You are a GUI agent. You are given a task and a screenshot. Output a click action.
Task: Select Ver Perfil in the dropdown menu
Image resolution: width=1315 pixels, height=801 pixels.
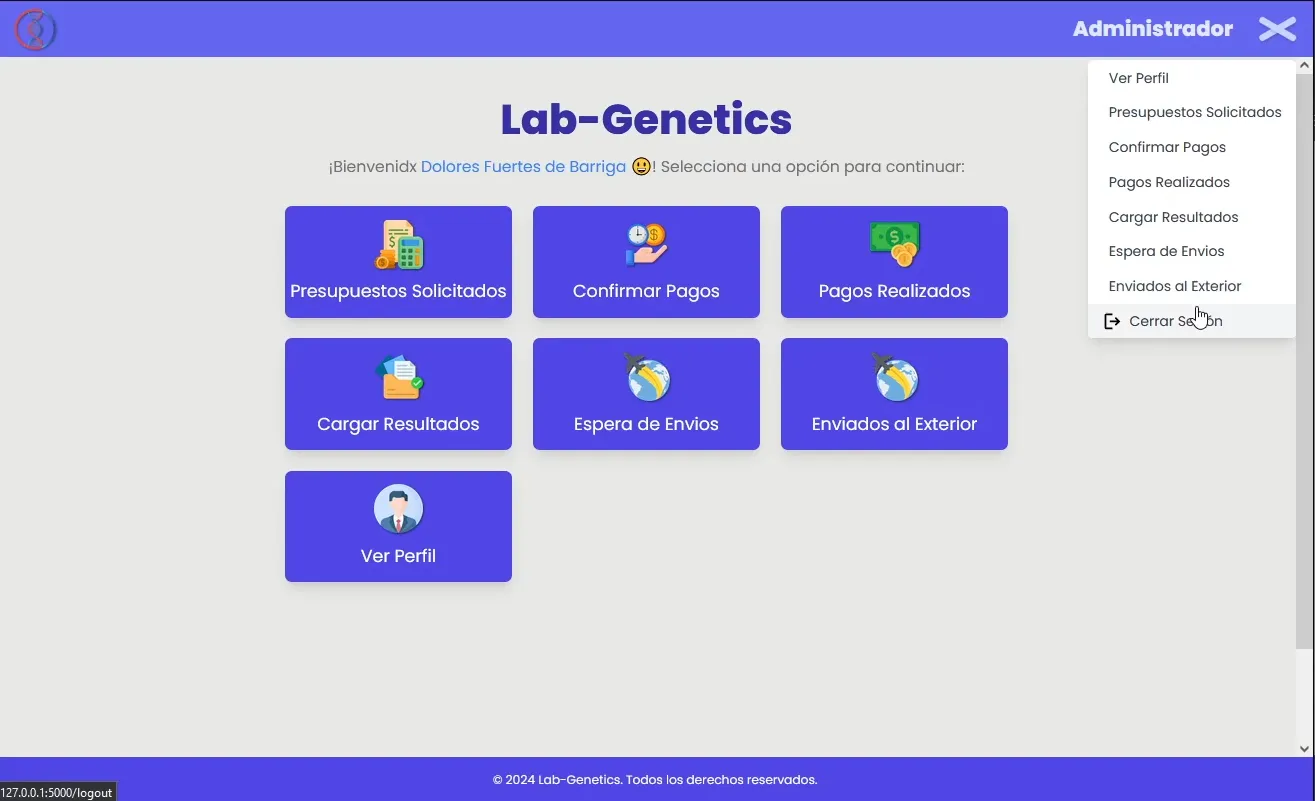click(x=1138, y=78)
